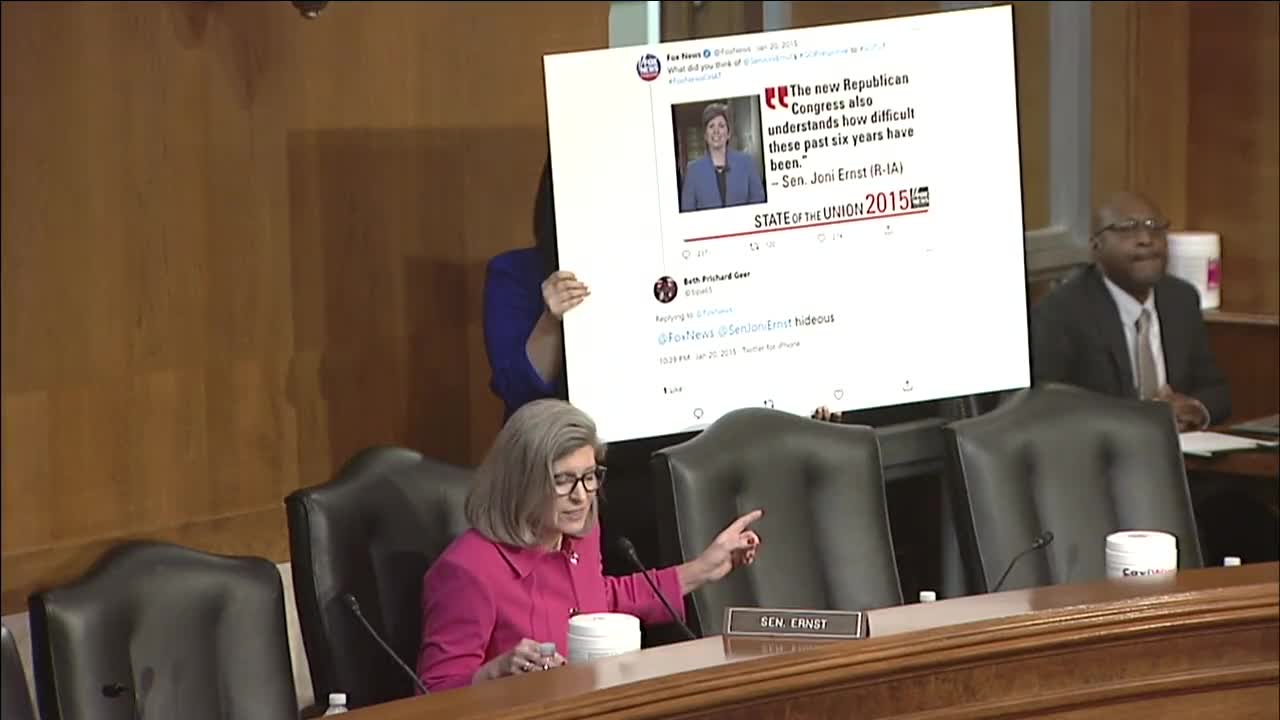1280x720 pixels.
Task: Click the wipes canister beside the nameplate
Action: (x=604, y=637)
